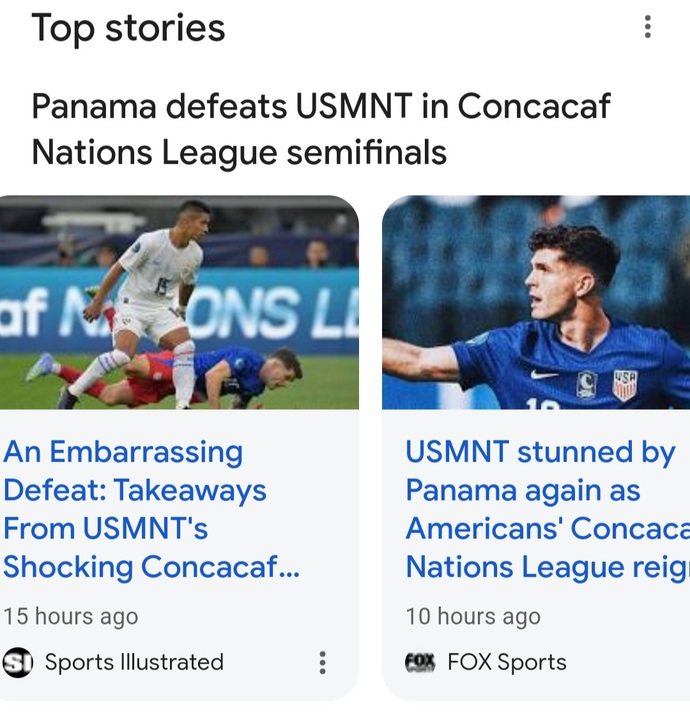The height and width of the screenshot is (716, 690).
Task: Open the FOX Sports article photo
Action: pos(536,302)
